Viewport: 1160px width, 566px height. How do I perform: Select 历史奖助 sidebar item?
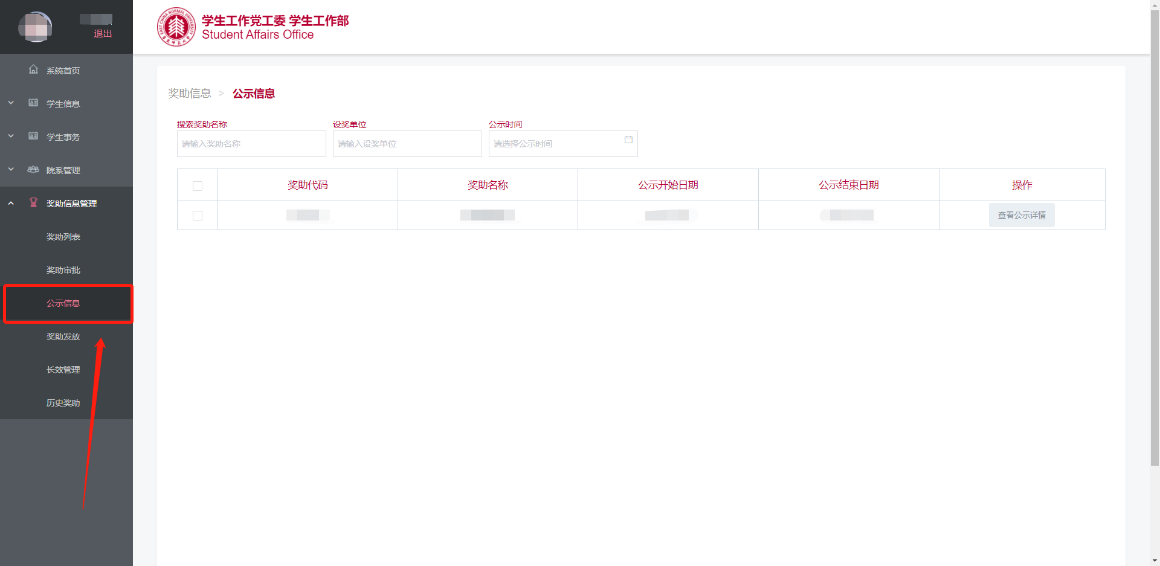tap(63, 403)
